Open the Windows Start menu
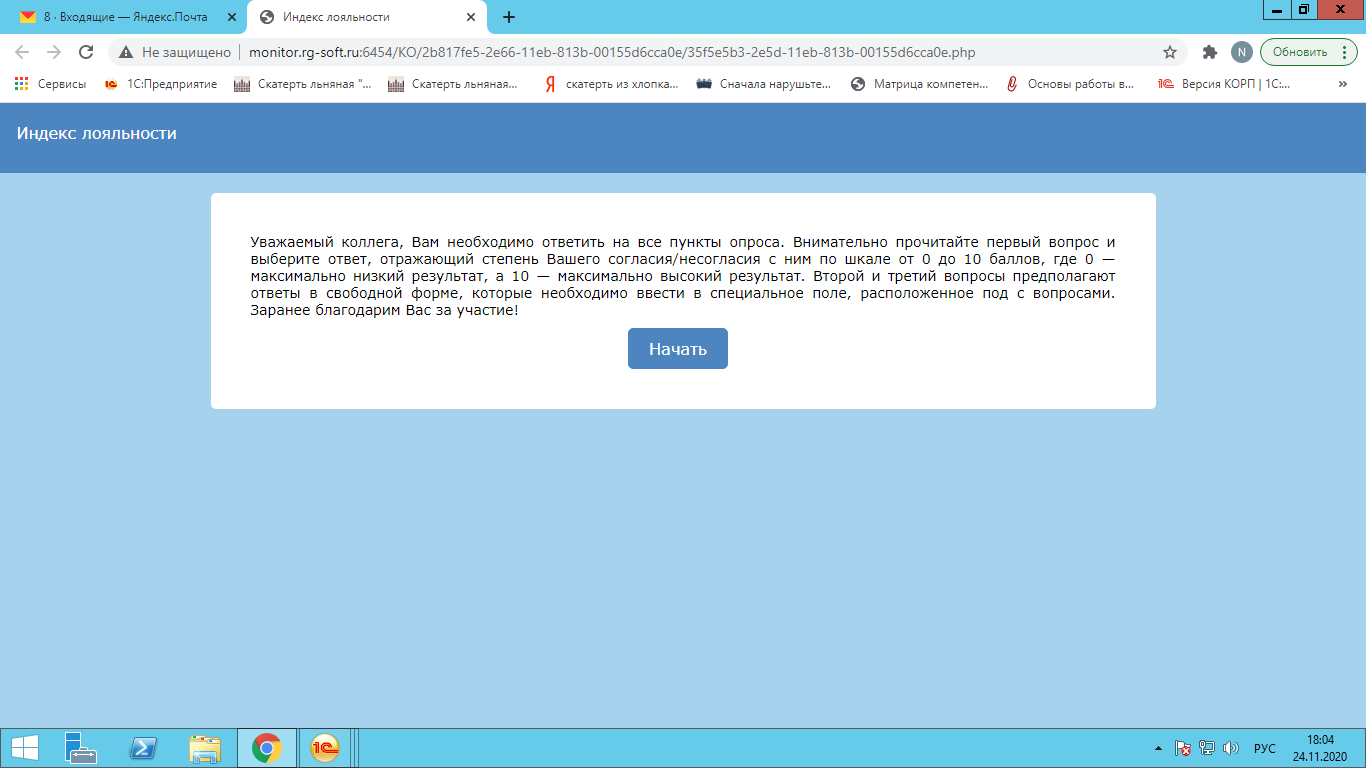Screen dimensions: 1366x768 point(25,748)
